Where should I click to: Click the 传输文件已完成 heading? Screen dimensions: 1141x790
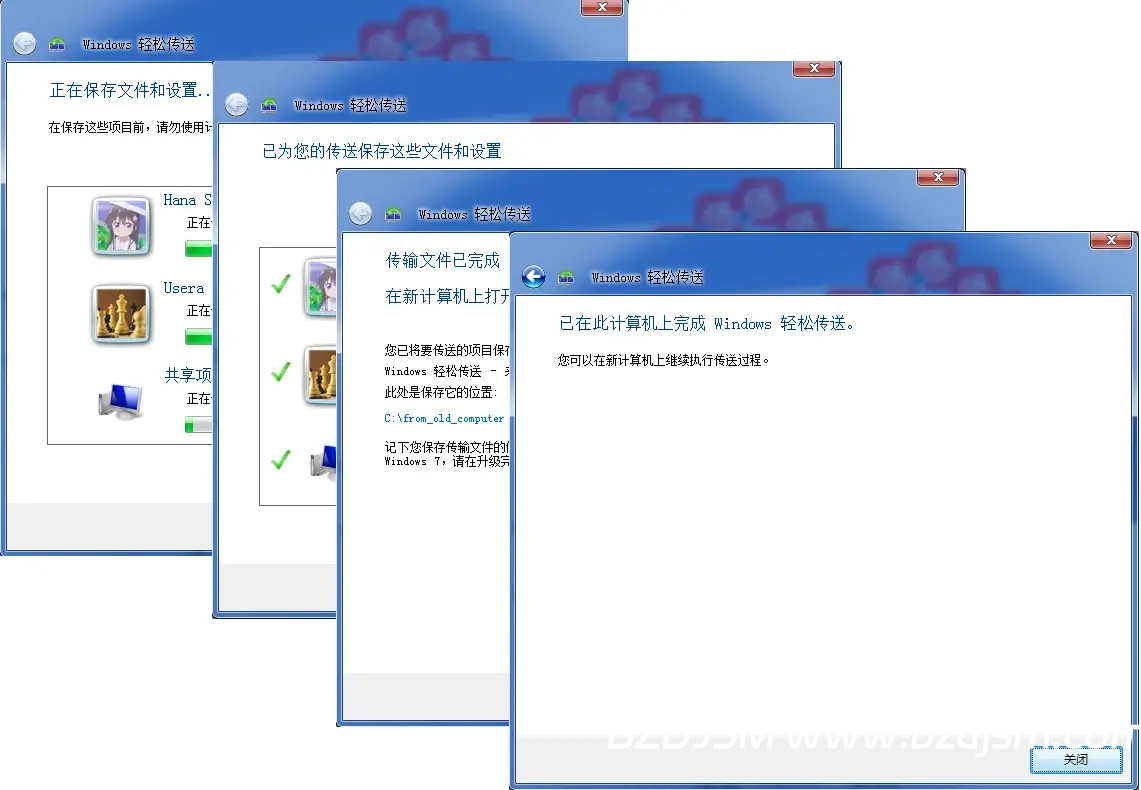pos(442,260)
